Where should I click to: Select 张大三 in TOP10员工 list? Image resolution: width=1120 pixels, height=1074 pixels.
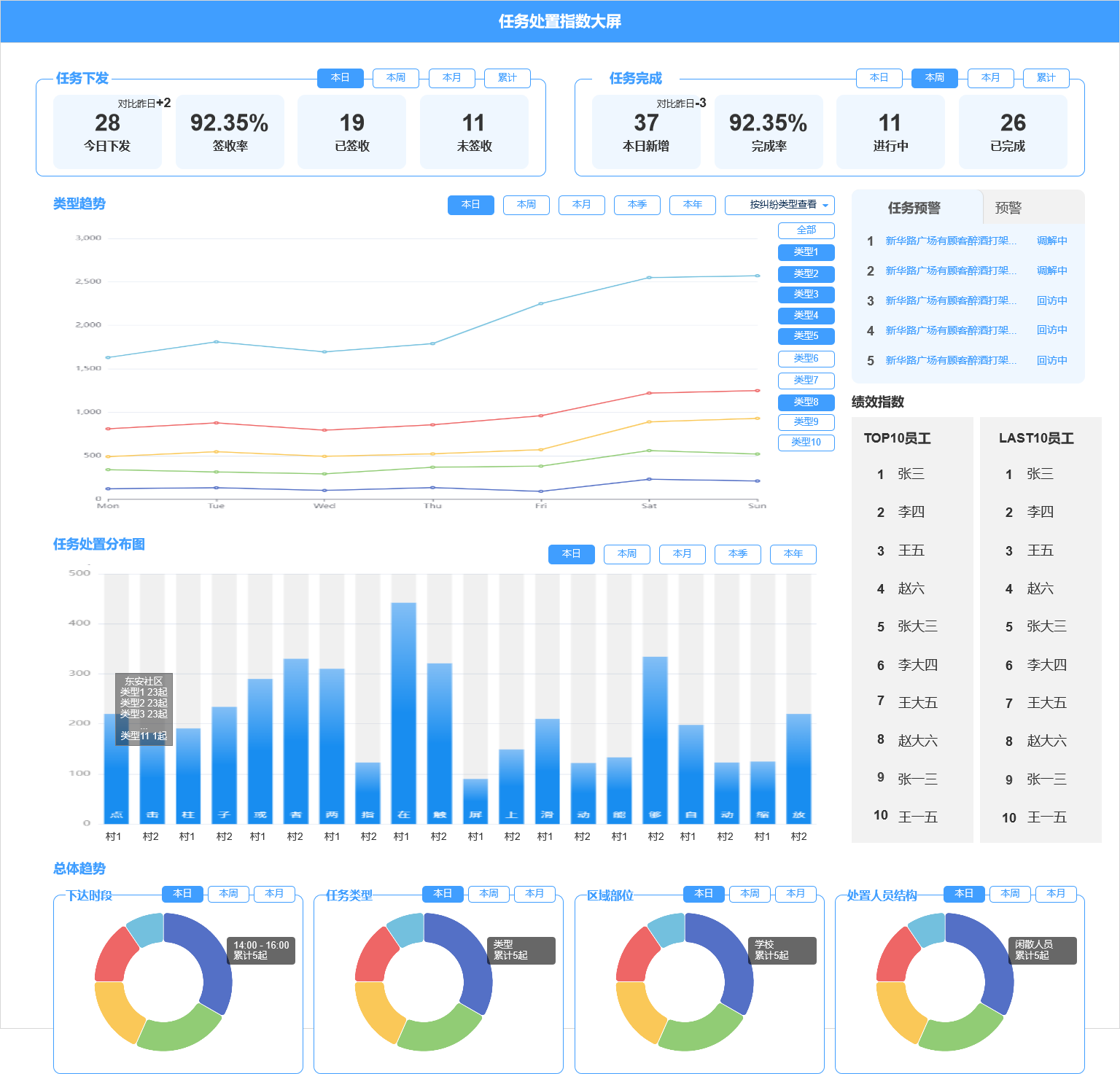click(917, 627)
